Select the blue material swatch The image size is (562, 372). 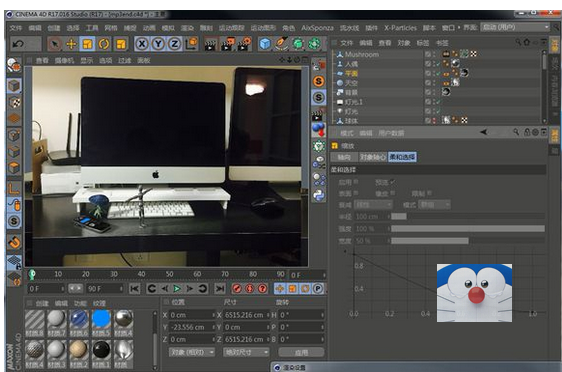click(x=101, y=319)
